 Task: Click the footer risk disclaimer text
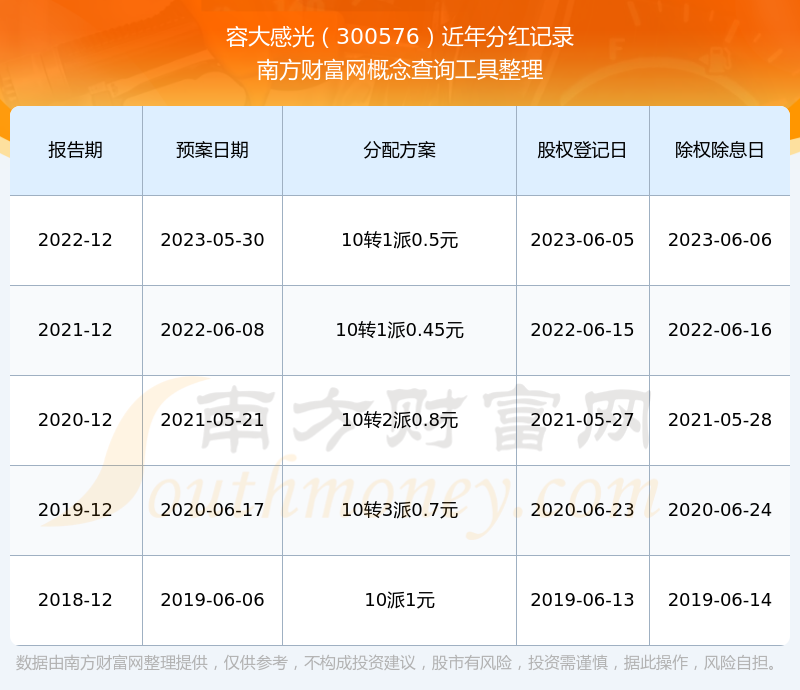click(400, 660)
